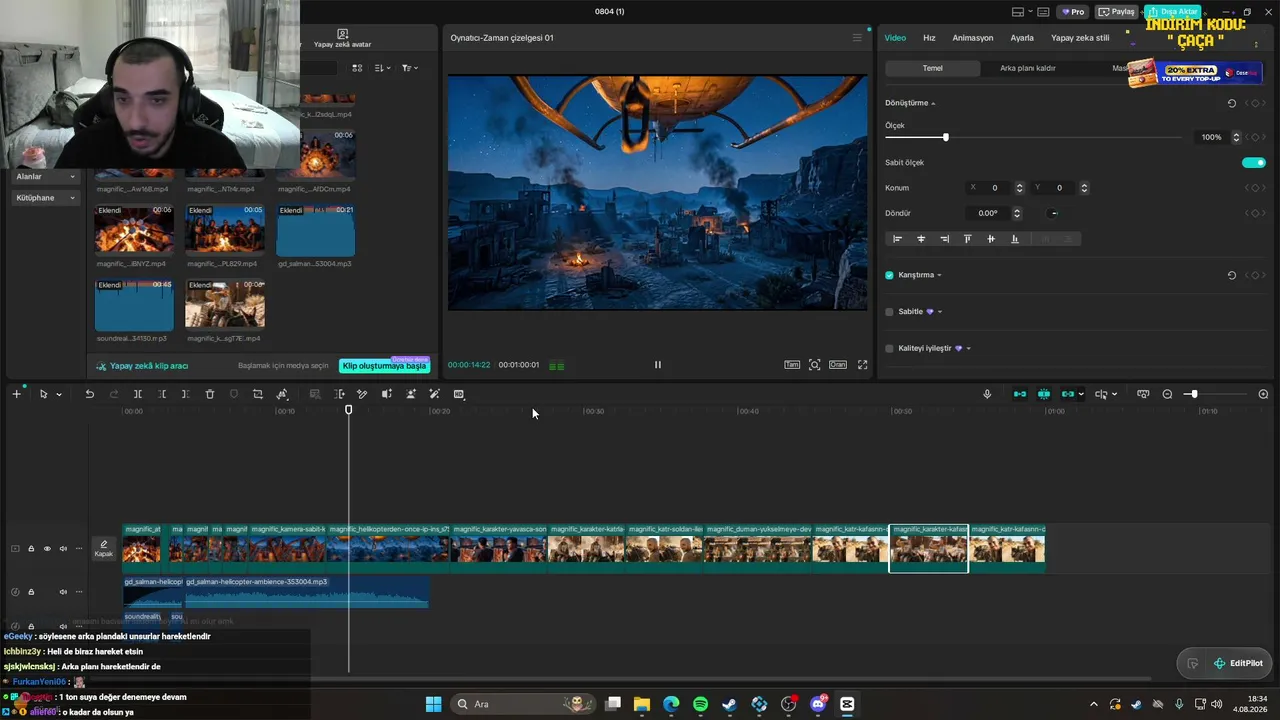Expand the Sabitle section arrow

940,312
